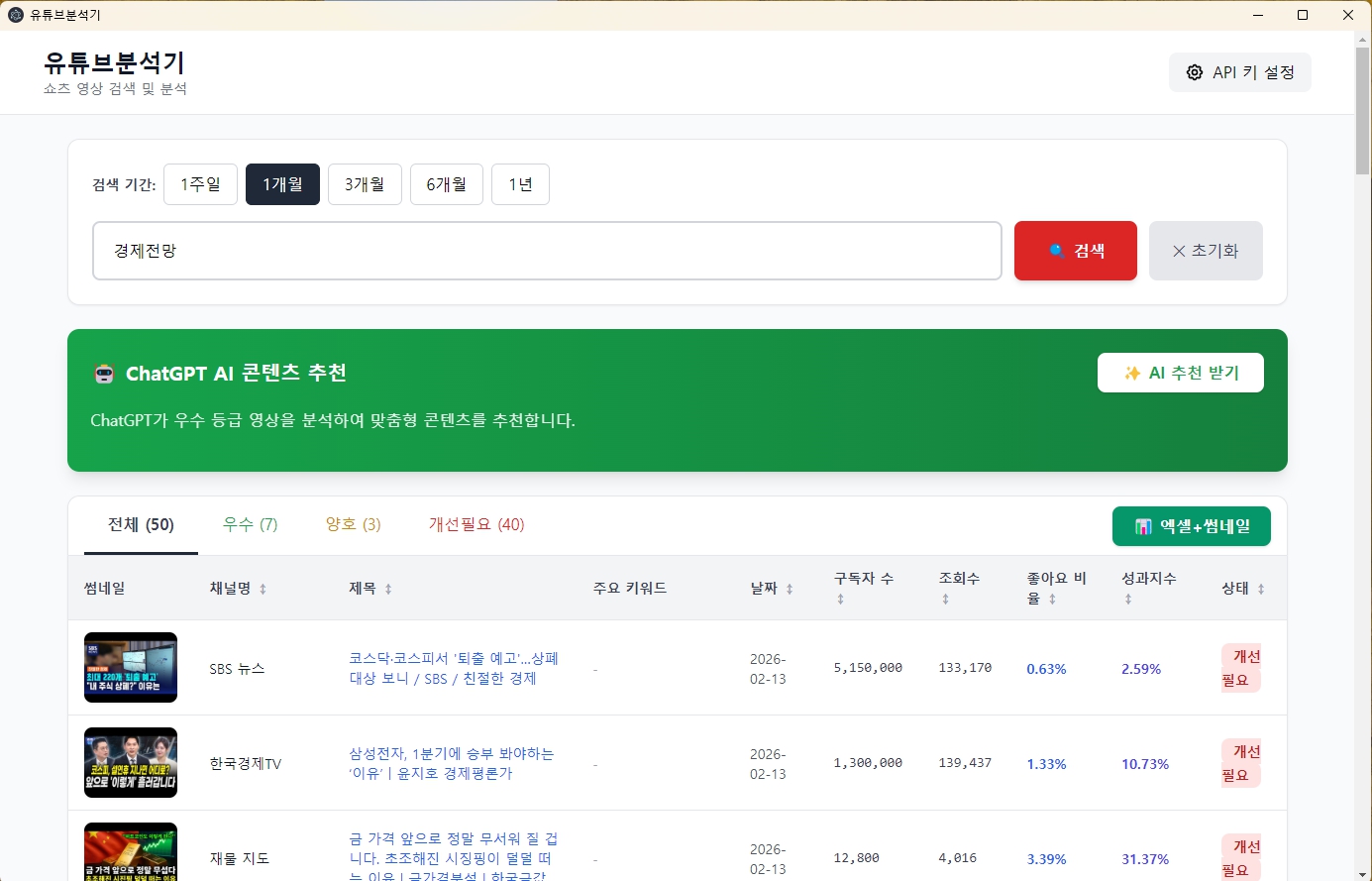Click the gear icon in API 키 설정
This screenshot has width=1372, height=881.
click(x=1195, y=72)
